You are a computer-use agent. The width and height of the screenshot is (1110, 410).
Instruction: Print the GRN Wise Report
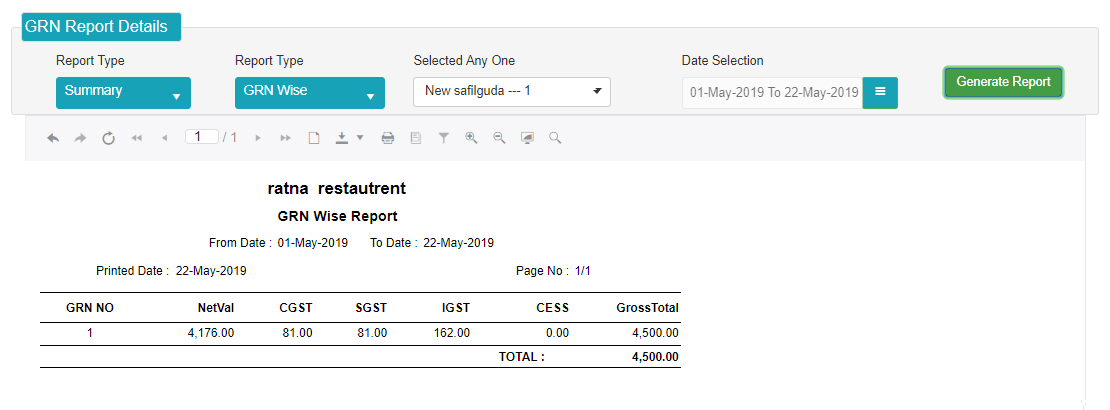(x=388, y=138)
